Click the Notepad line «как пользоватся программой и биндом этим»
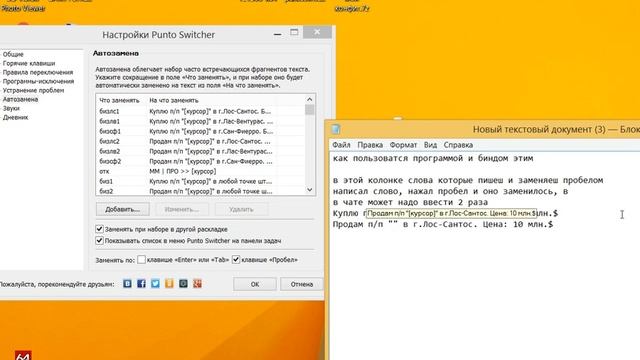Screen dimensions: 640x360 click(433, 158)
